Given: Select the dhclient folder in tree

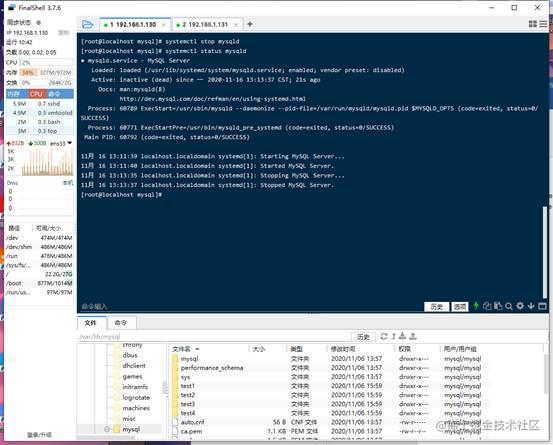Looking at the screenshot, I should click(x=134, y=366).
